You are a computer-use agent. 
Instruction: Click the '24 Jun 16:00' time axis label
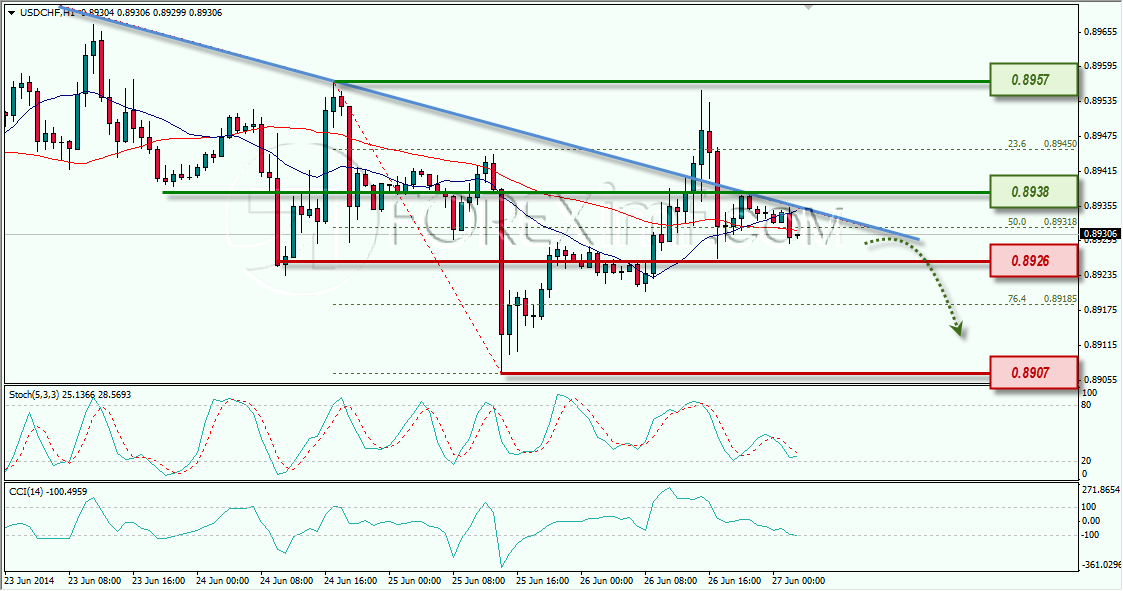coord(351,581)
